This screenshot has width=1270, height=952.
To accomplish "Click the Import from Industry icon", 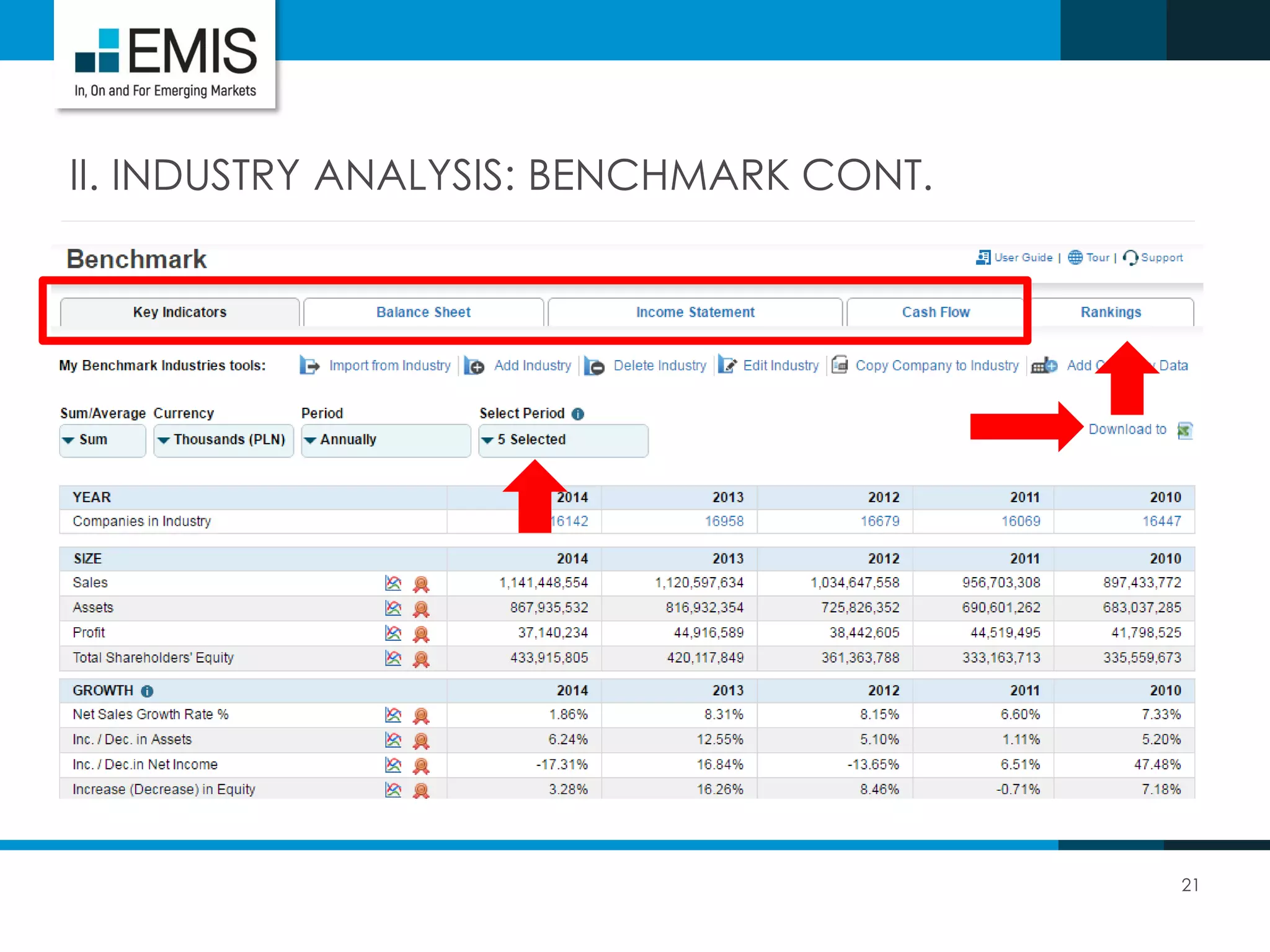I will pyautogui.click(x=309, y=365).
